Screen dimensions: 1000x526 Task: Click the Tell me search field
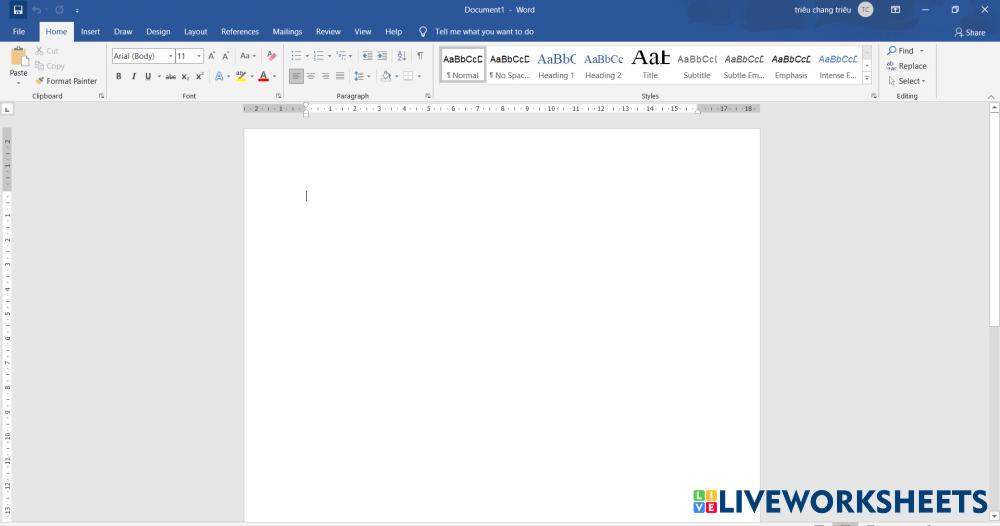484,32
